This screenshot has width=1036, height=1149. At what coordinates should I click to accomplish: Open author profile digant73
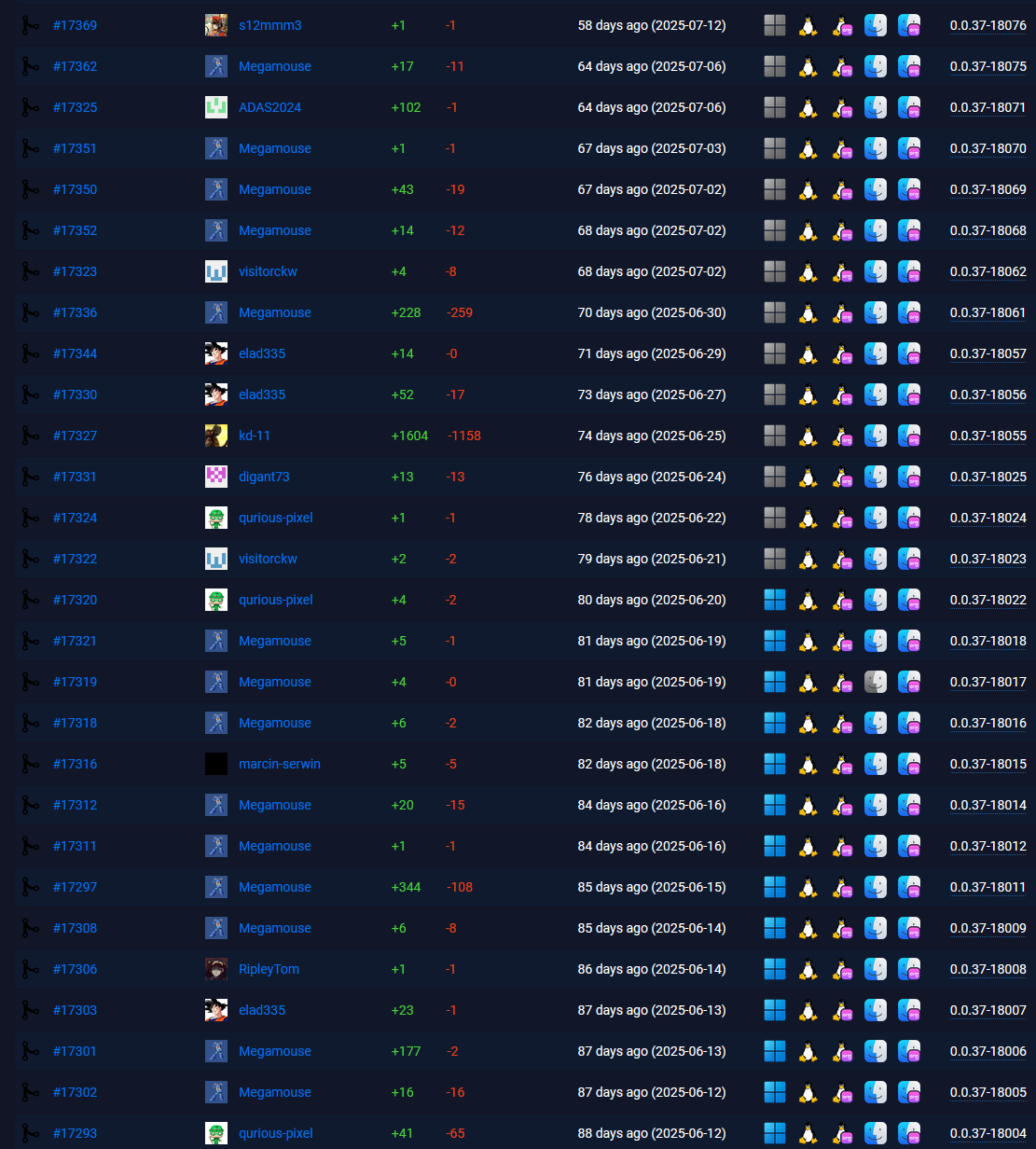264,477
